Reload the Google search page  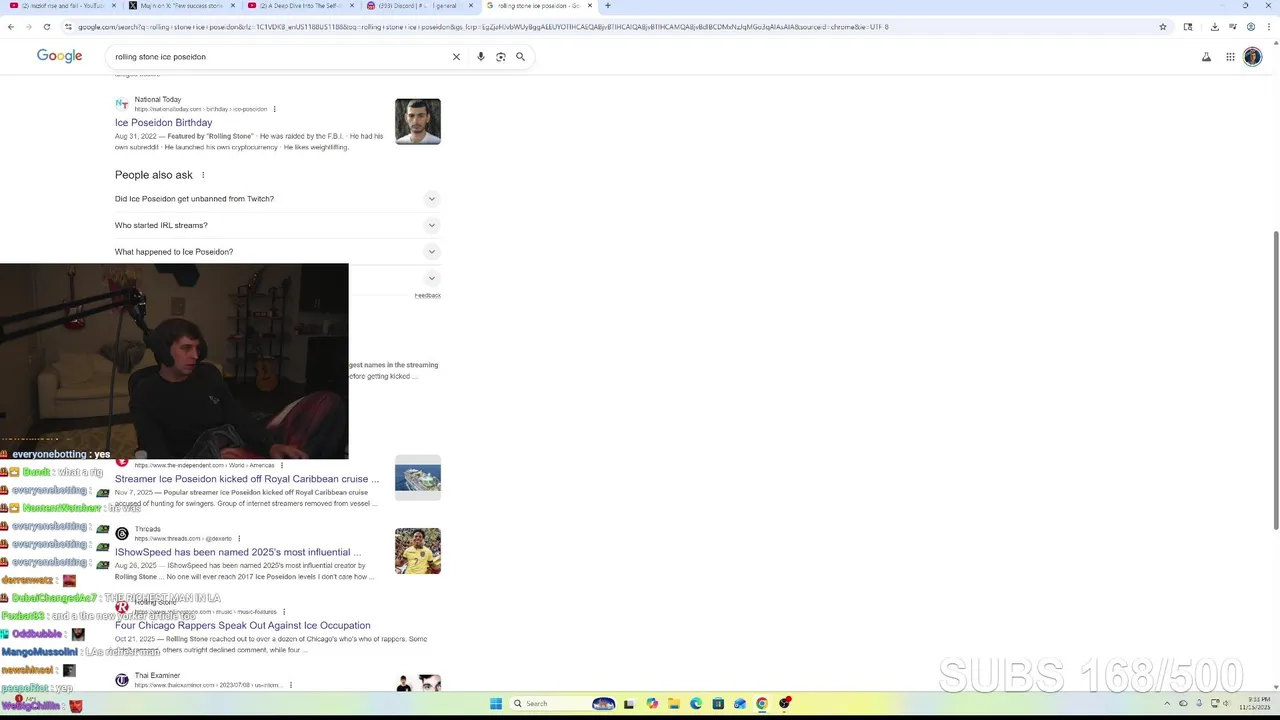[x=45, y=27]
